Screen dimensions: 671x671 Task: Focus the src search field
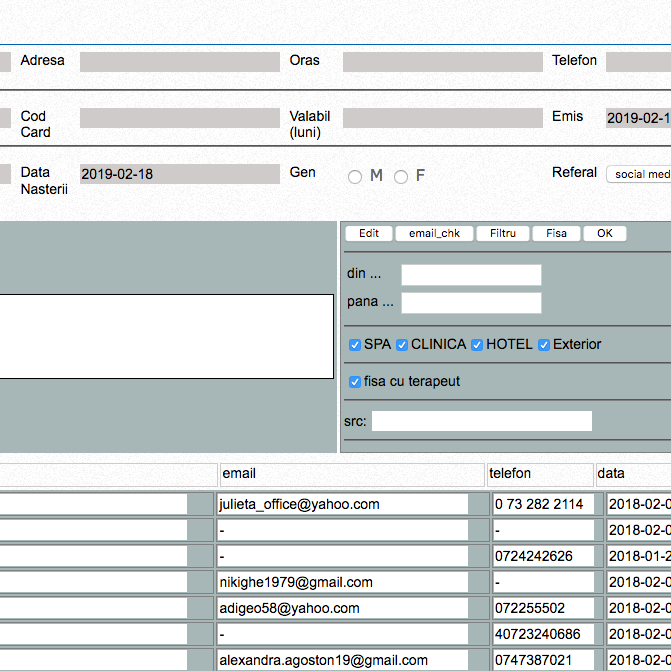(x=481, y=421)
